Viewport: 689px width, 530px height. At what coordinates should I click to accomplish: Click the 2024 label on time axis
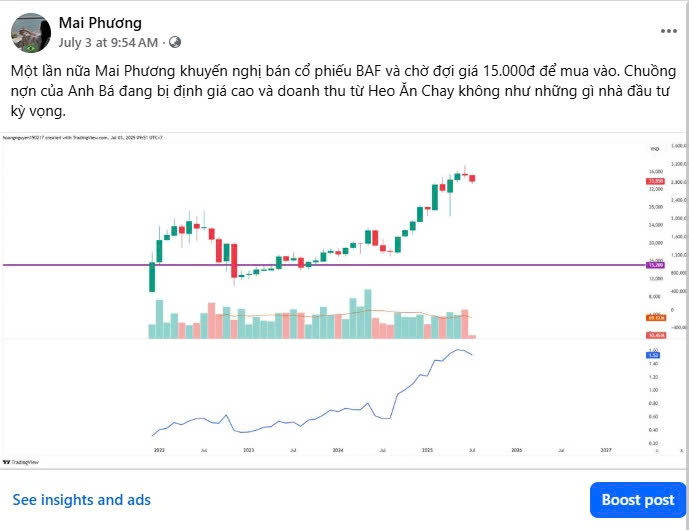(338, 451)
